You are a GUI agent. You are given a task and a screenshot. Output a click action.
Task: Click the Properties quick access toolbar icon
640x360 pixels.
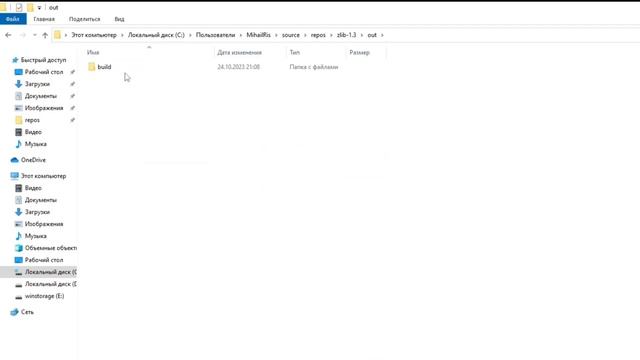pyautogui.click(x=19, y=7)
